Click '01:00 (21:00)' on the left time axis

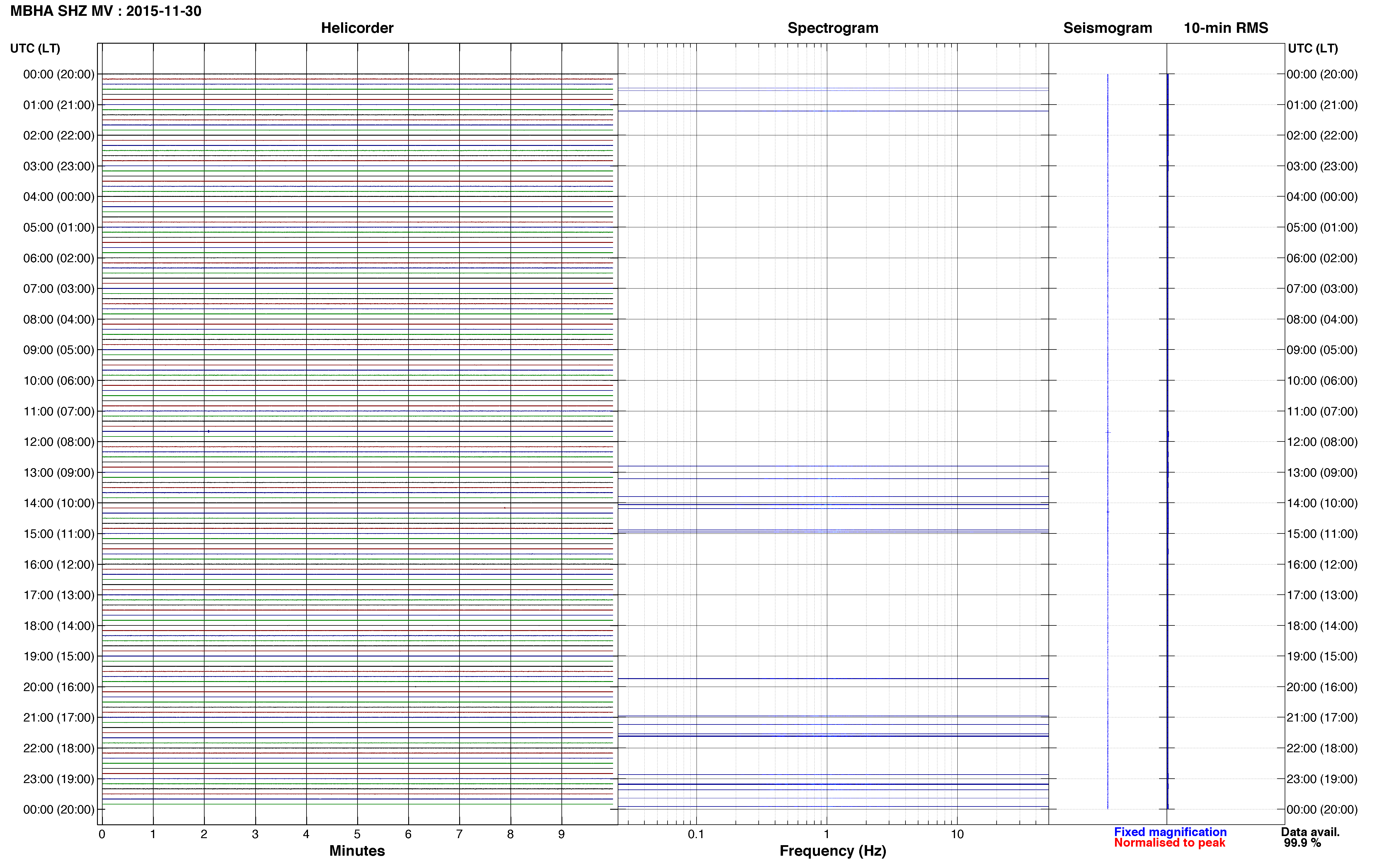pyautogui.click(x=59, y=105)
